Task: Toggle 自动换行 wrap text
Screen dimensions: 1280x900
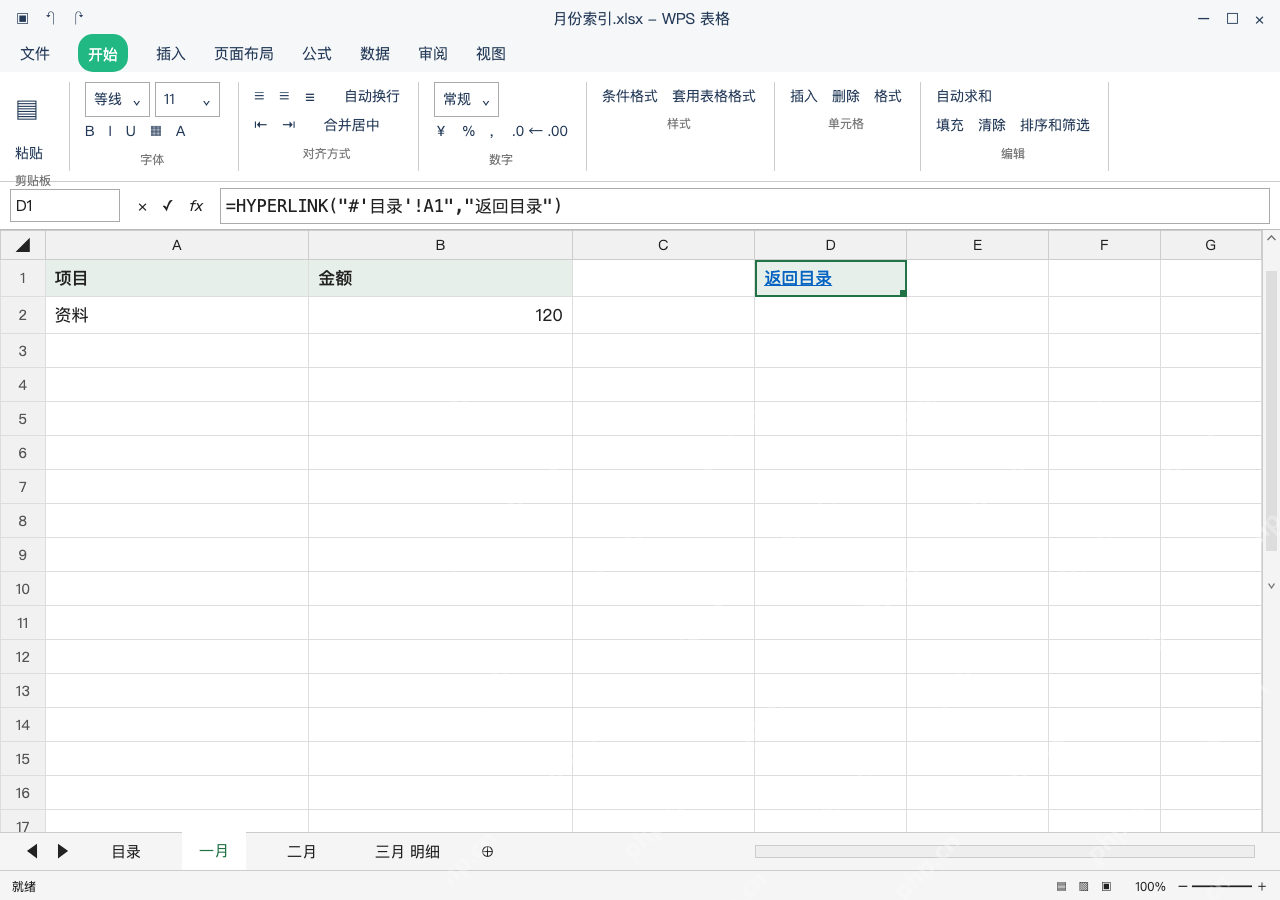Action: 372,96
